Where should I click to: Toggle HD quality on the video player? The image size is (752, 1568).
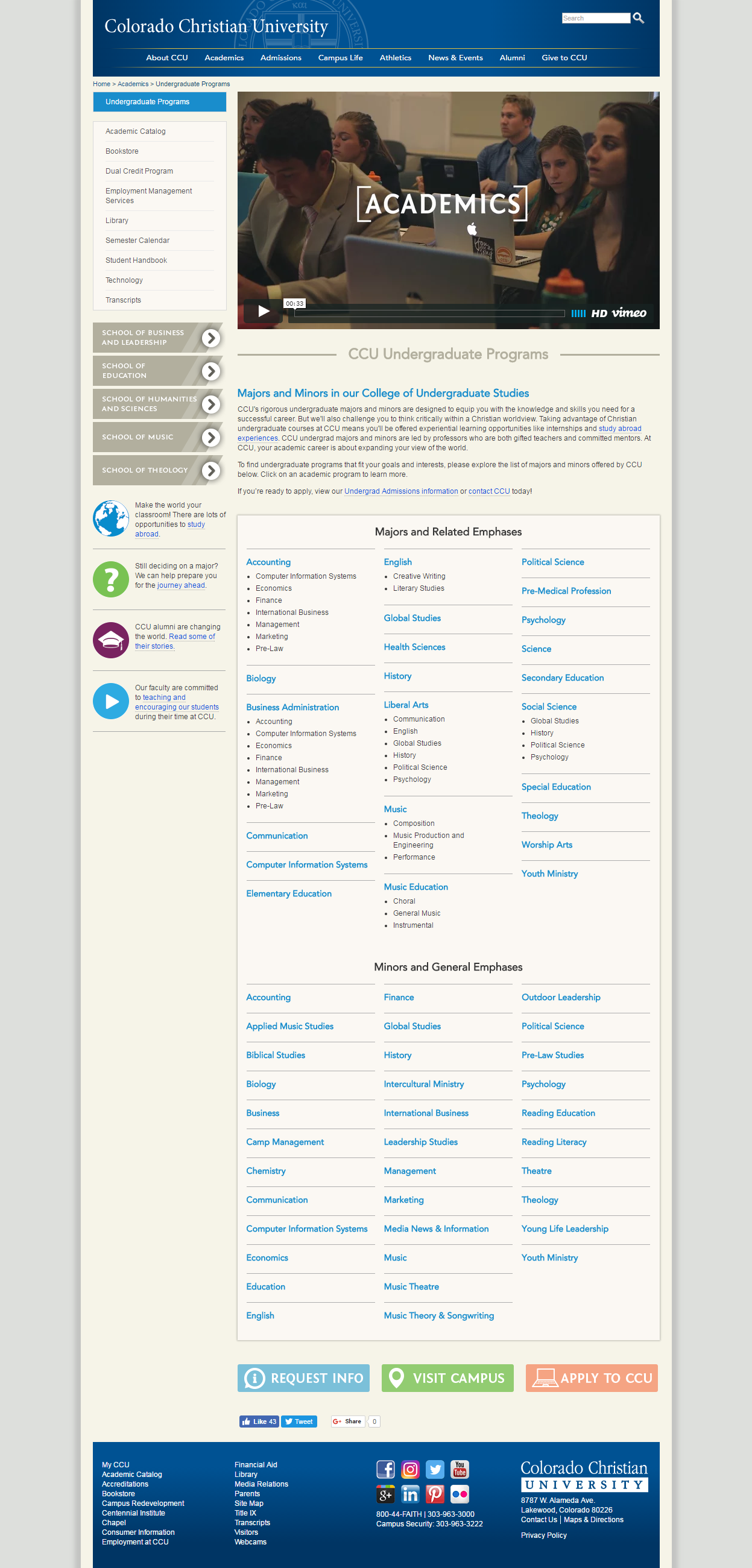click(599, 313)
